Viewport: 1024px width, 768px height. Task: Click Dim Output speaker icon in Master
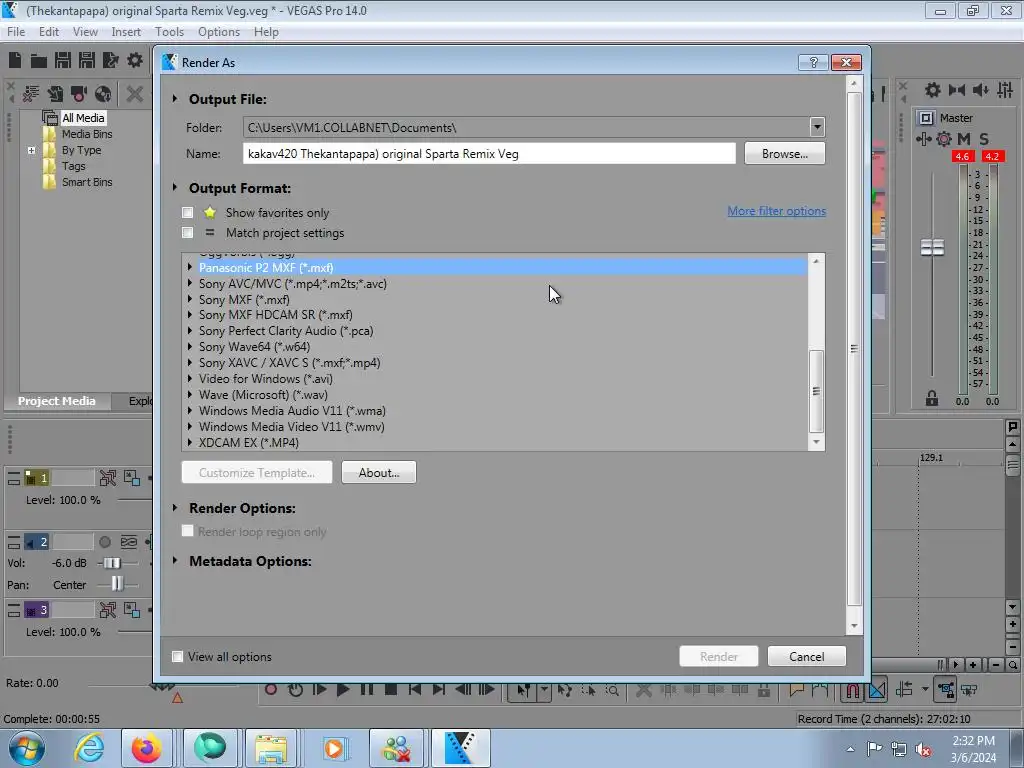point(981,90)
